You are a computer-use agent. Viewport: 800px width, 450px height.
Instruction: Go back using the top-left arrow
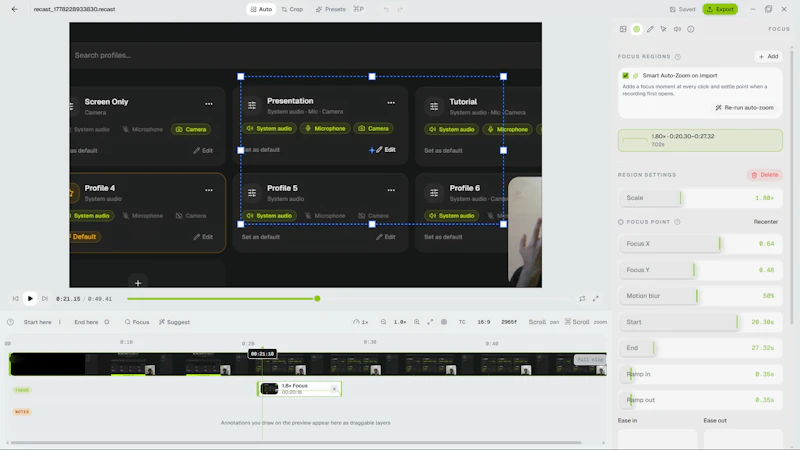pos(14,9)
